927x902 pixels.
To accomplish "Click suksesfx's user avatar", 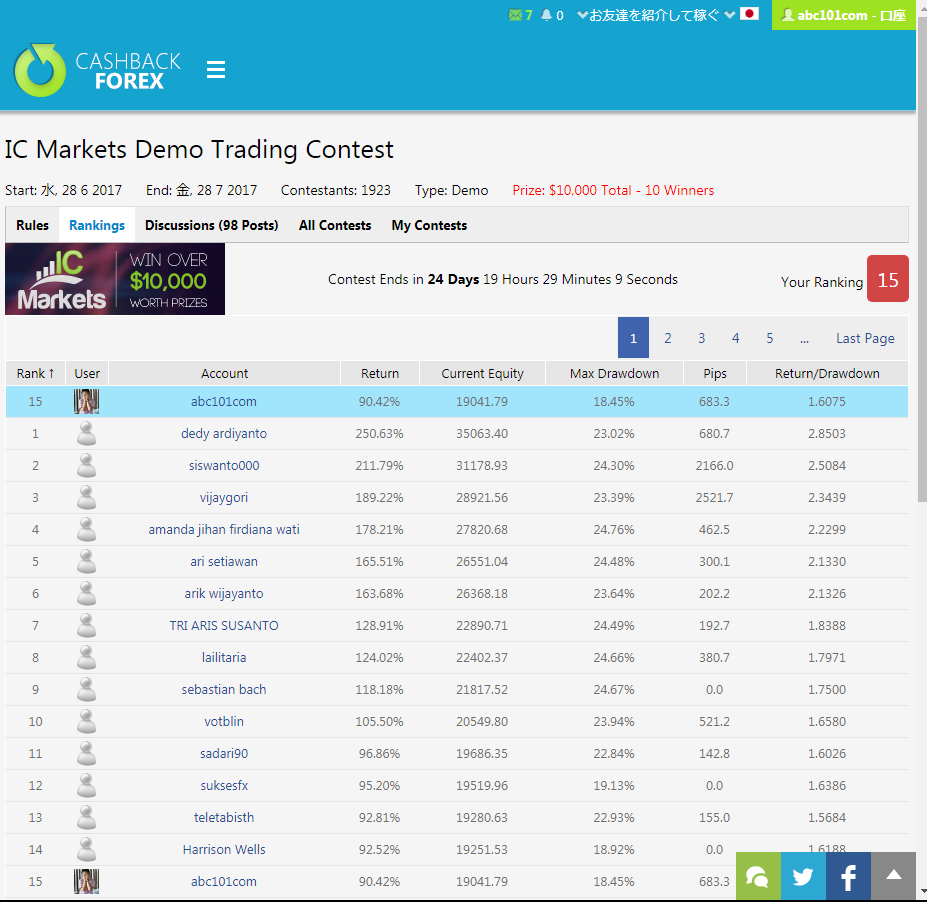I will (86, 785).
